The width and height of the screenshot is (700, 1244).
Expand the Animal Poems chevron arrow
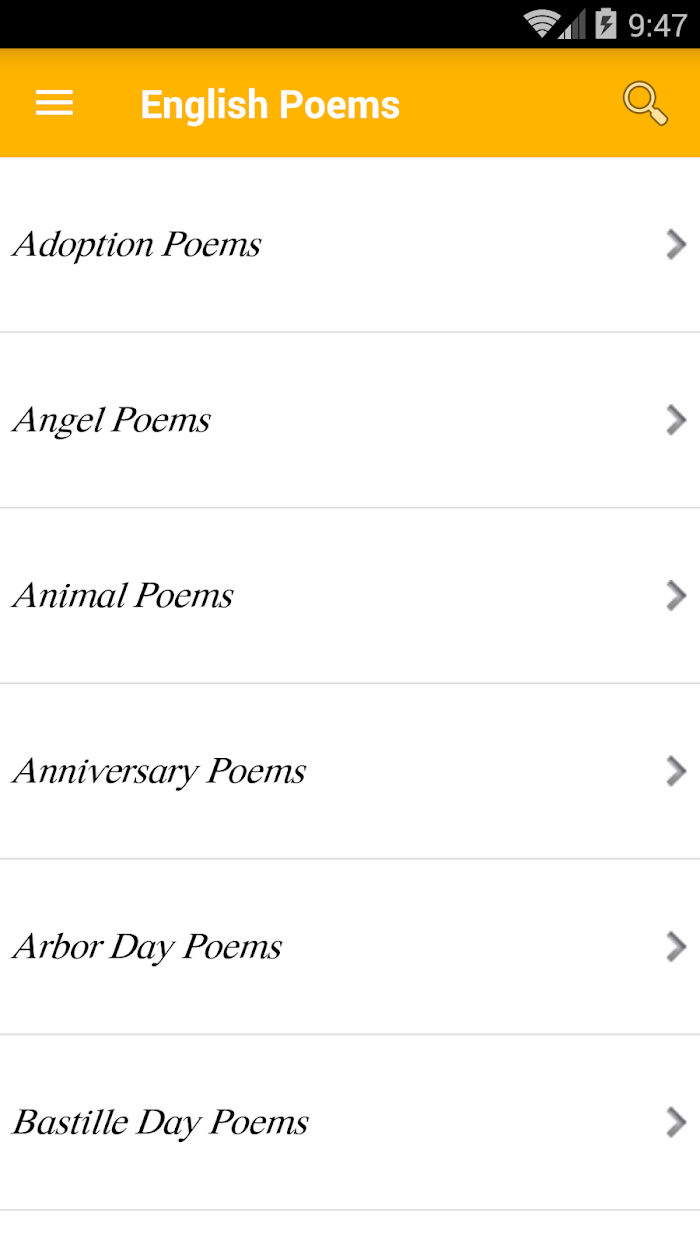[x=677, y=596]
